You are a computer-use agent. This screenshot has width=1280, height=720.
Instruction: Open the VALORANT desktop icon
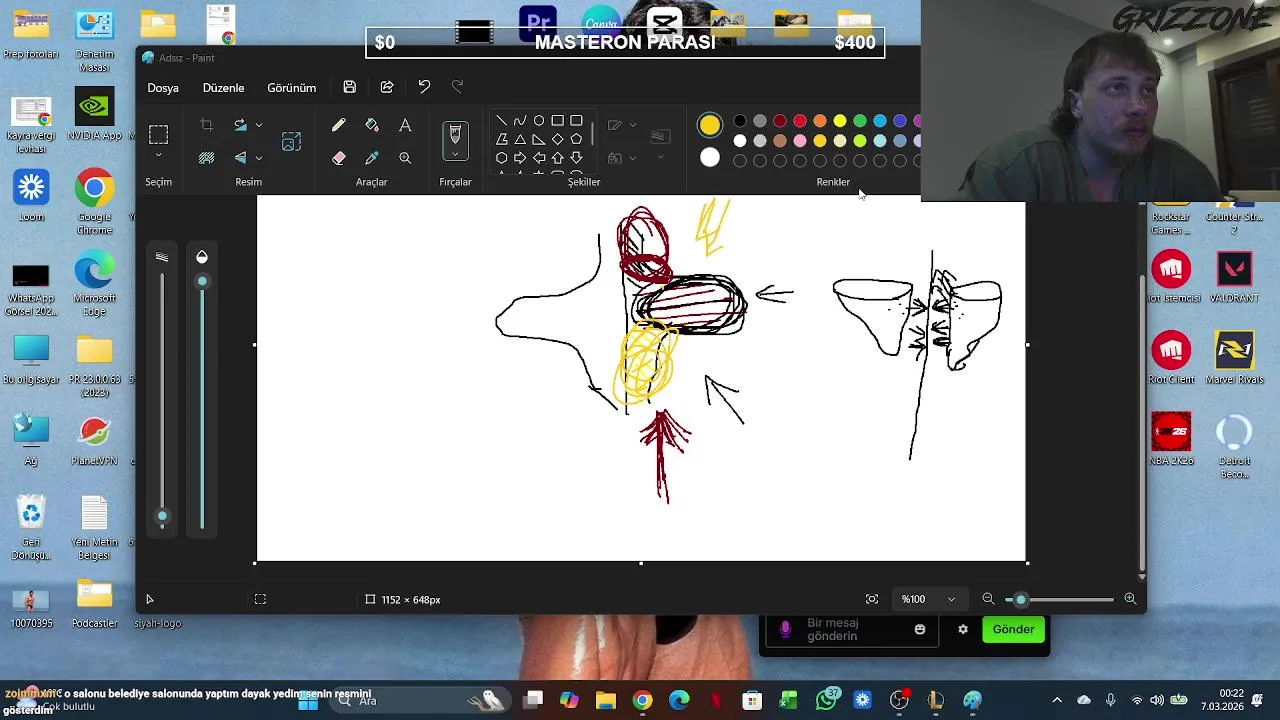1234,277
